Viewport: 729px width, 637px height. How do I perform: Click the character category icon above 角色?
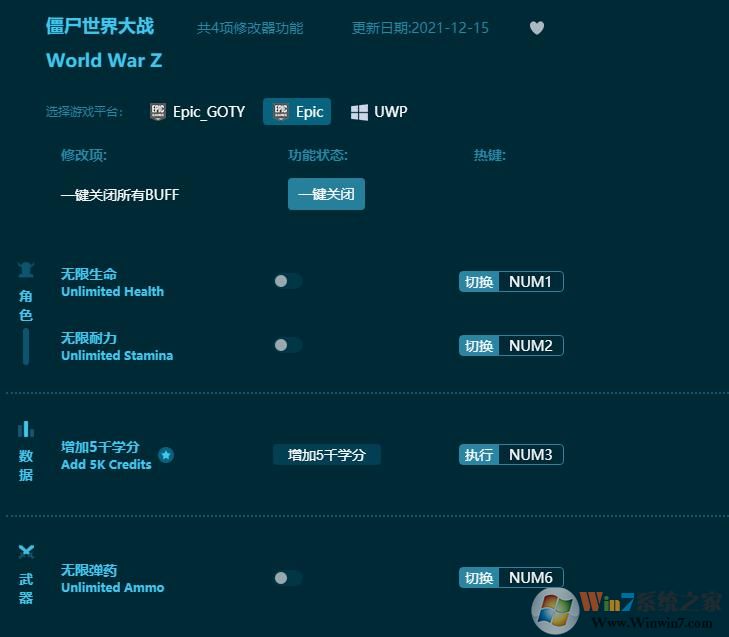point(26,270)
